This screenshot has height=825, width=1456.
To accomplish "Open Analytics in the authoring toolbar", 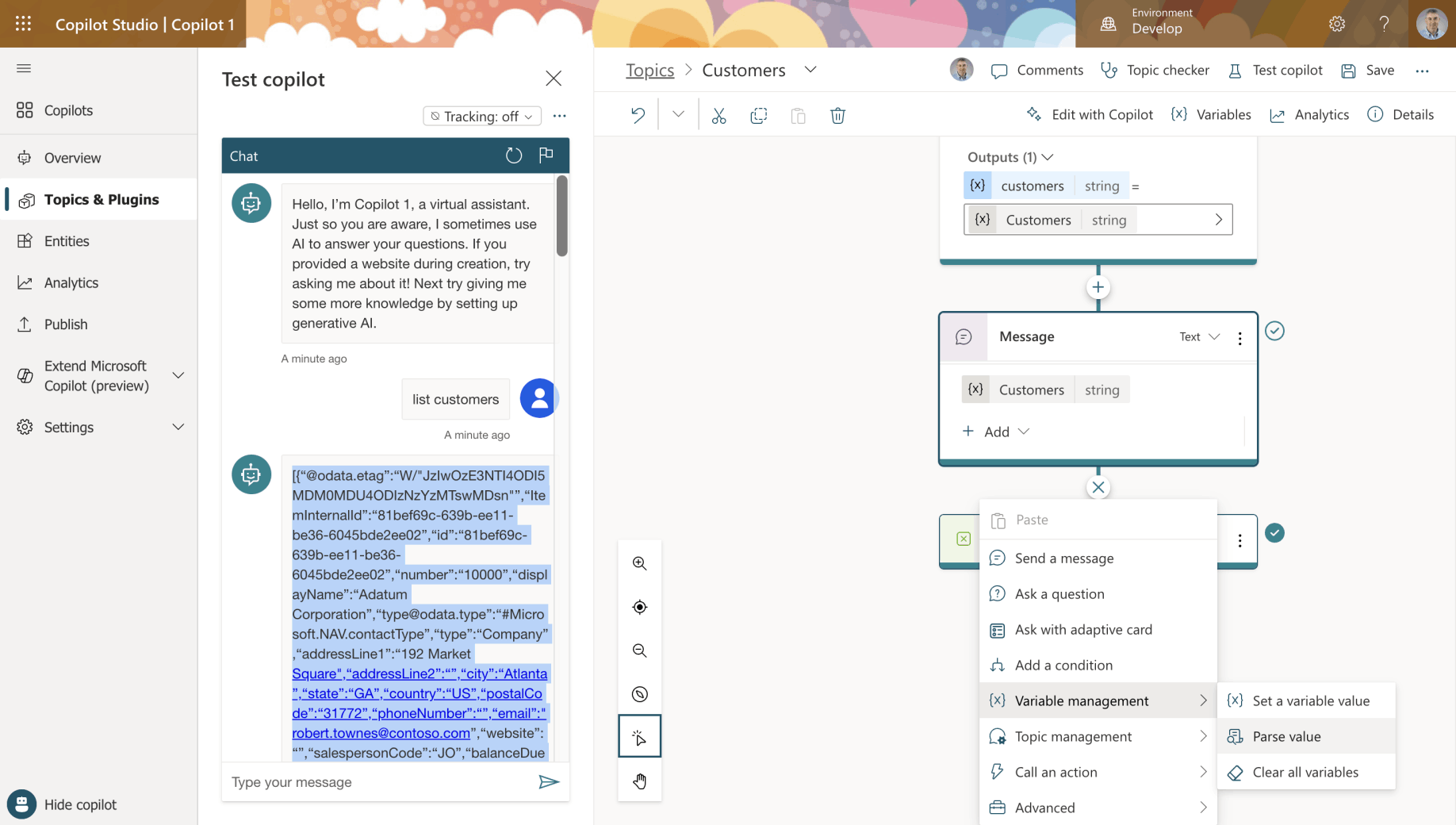I will [1309, 114].
